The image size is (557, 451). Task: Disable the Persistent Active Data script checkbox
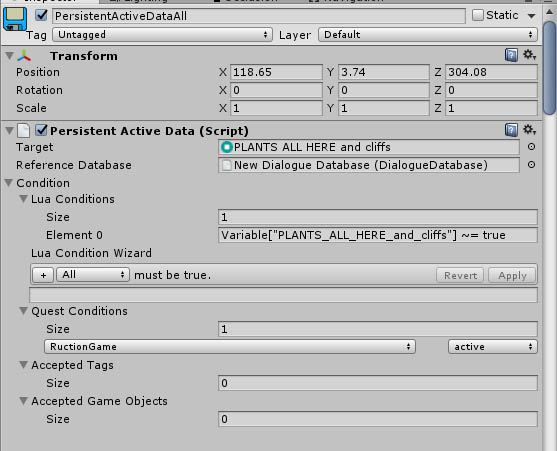[x=41, y=130]
